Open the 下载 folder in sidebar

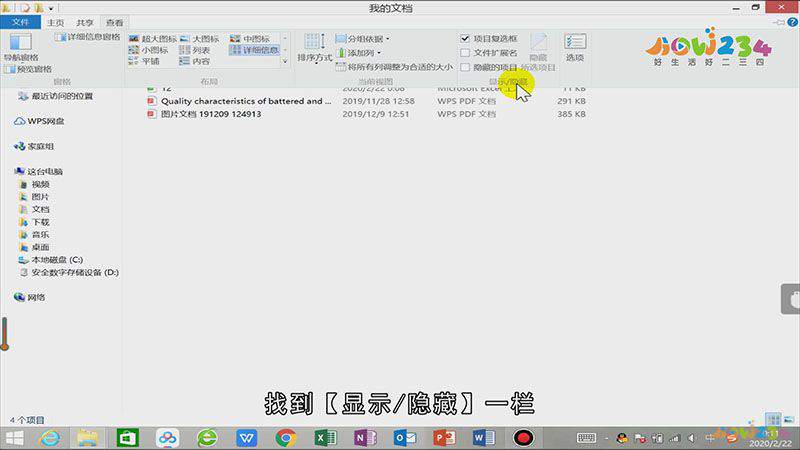click(x=35, y=222)
